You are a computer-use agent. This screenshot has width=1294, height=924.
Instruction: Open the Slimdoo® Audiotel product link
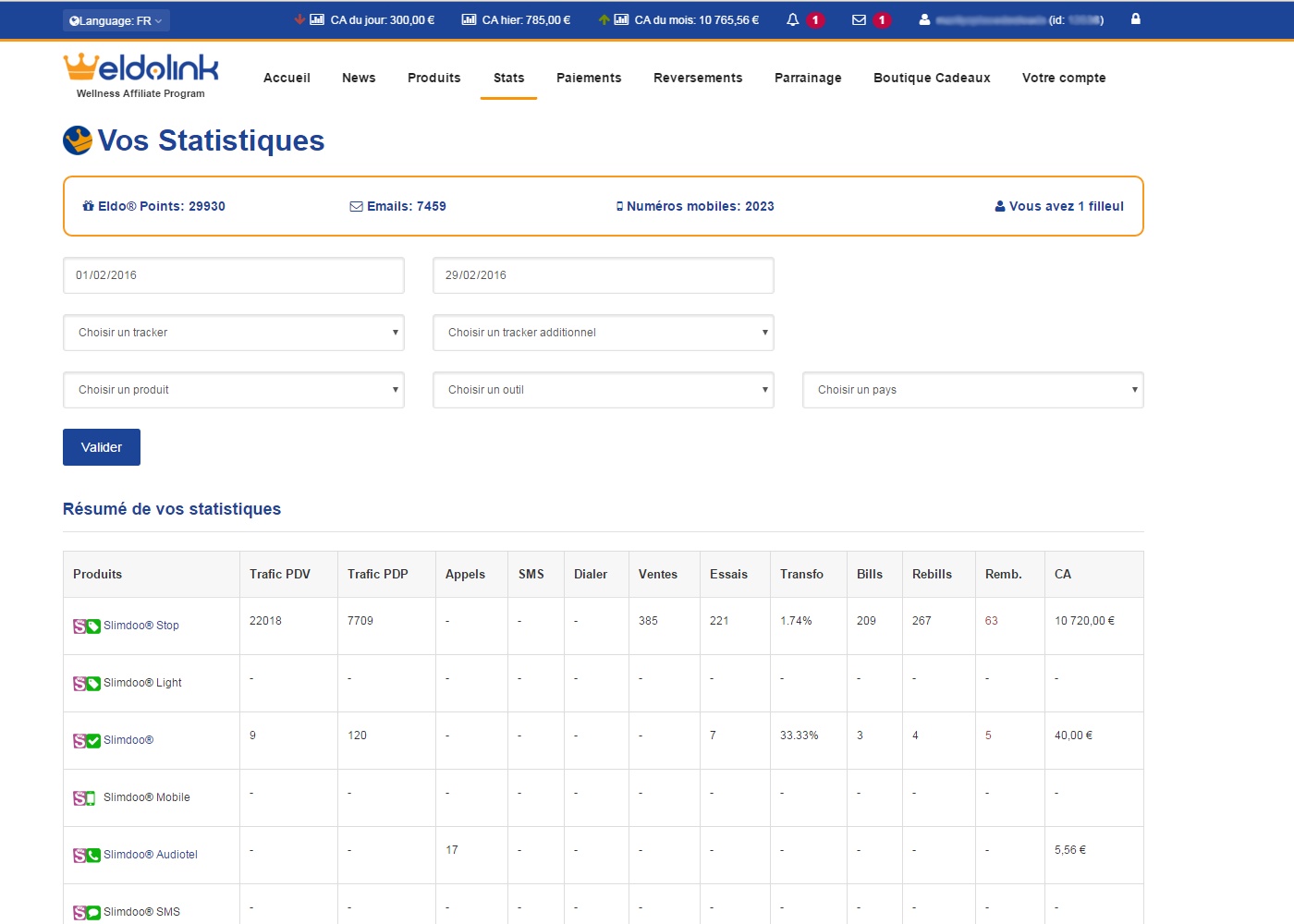(151, 855)
